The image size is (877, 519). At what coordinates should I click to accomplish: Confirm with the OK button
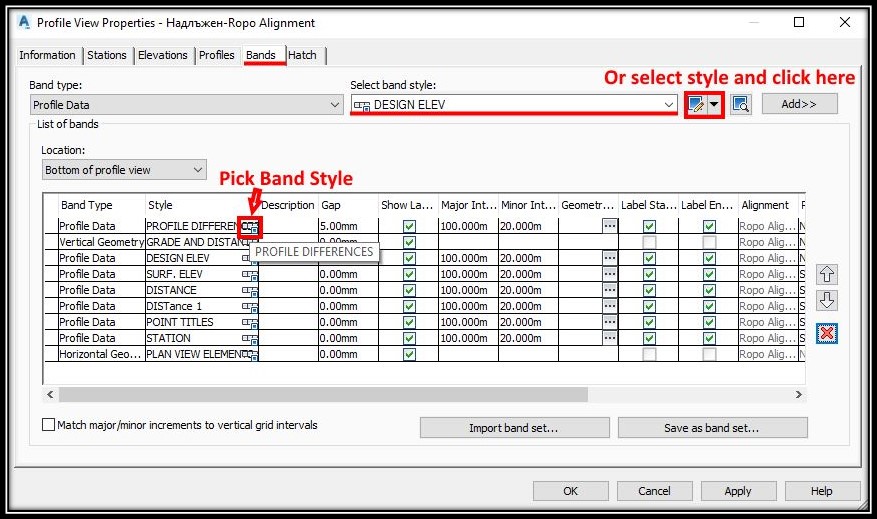pyautogui.click(x=570, y=491)
